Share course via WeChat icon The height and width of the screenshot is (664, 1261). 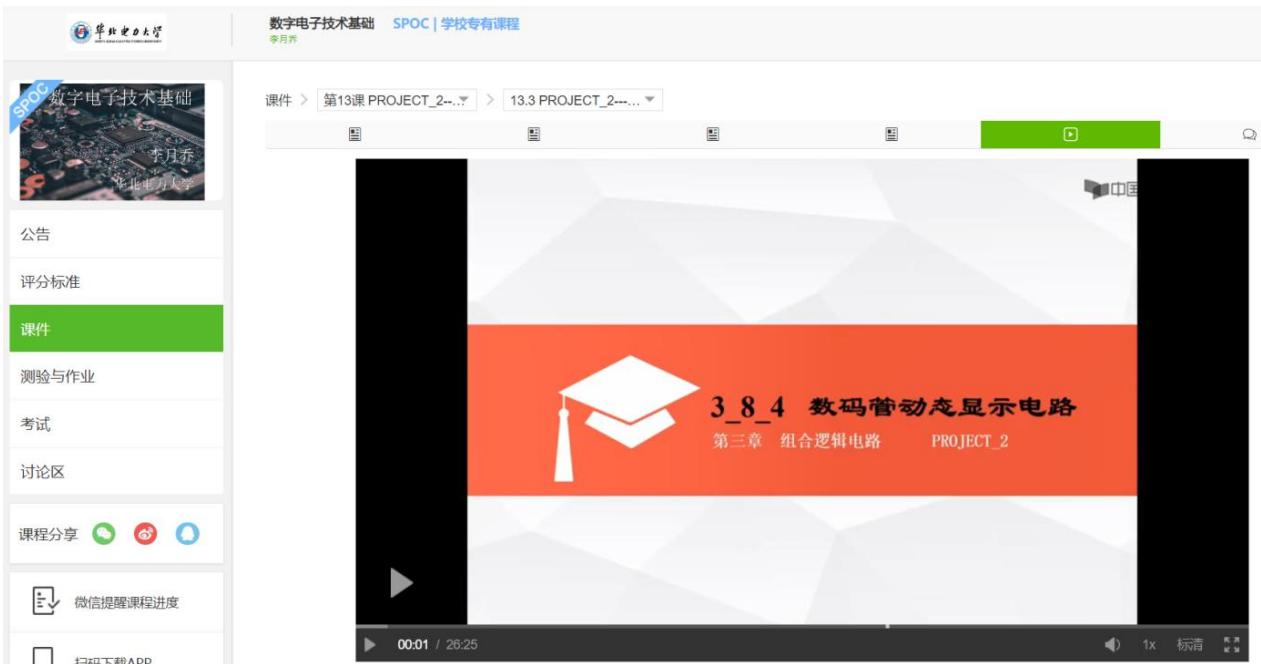click(x=104, y=534)
